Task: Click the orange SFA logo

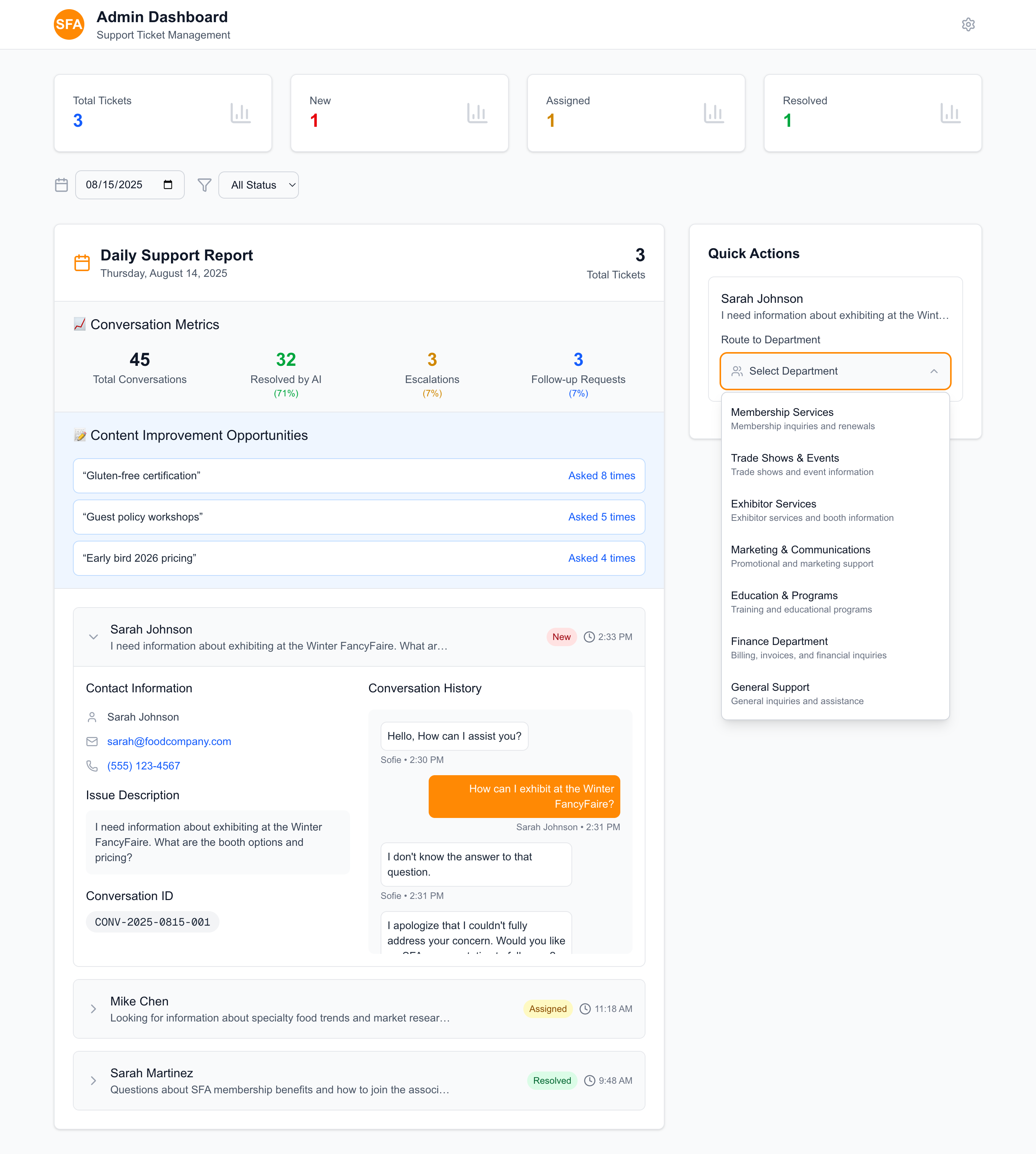Action: 69,24
